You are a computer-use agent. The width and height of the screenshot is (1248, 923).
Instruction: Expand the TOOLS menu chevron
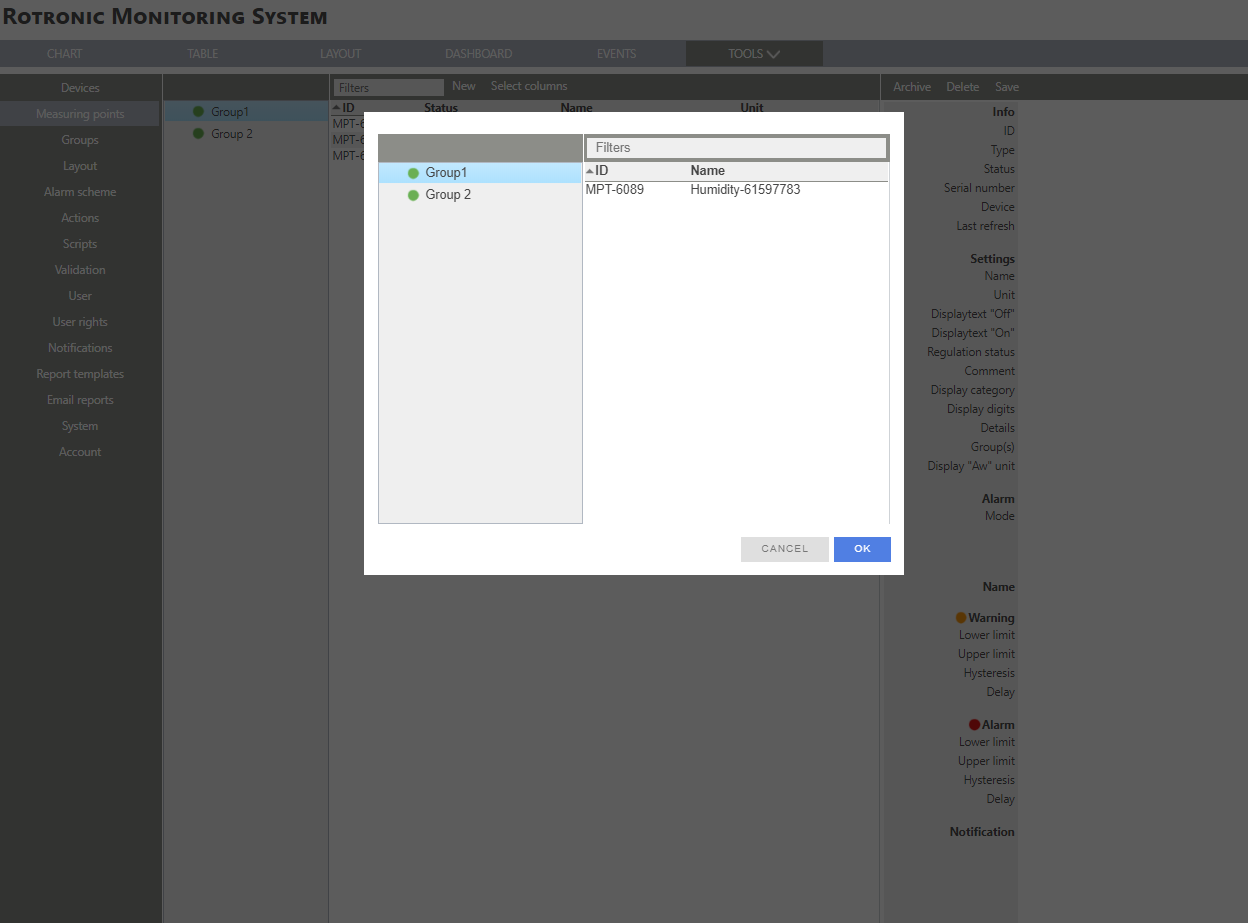773,54
